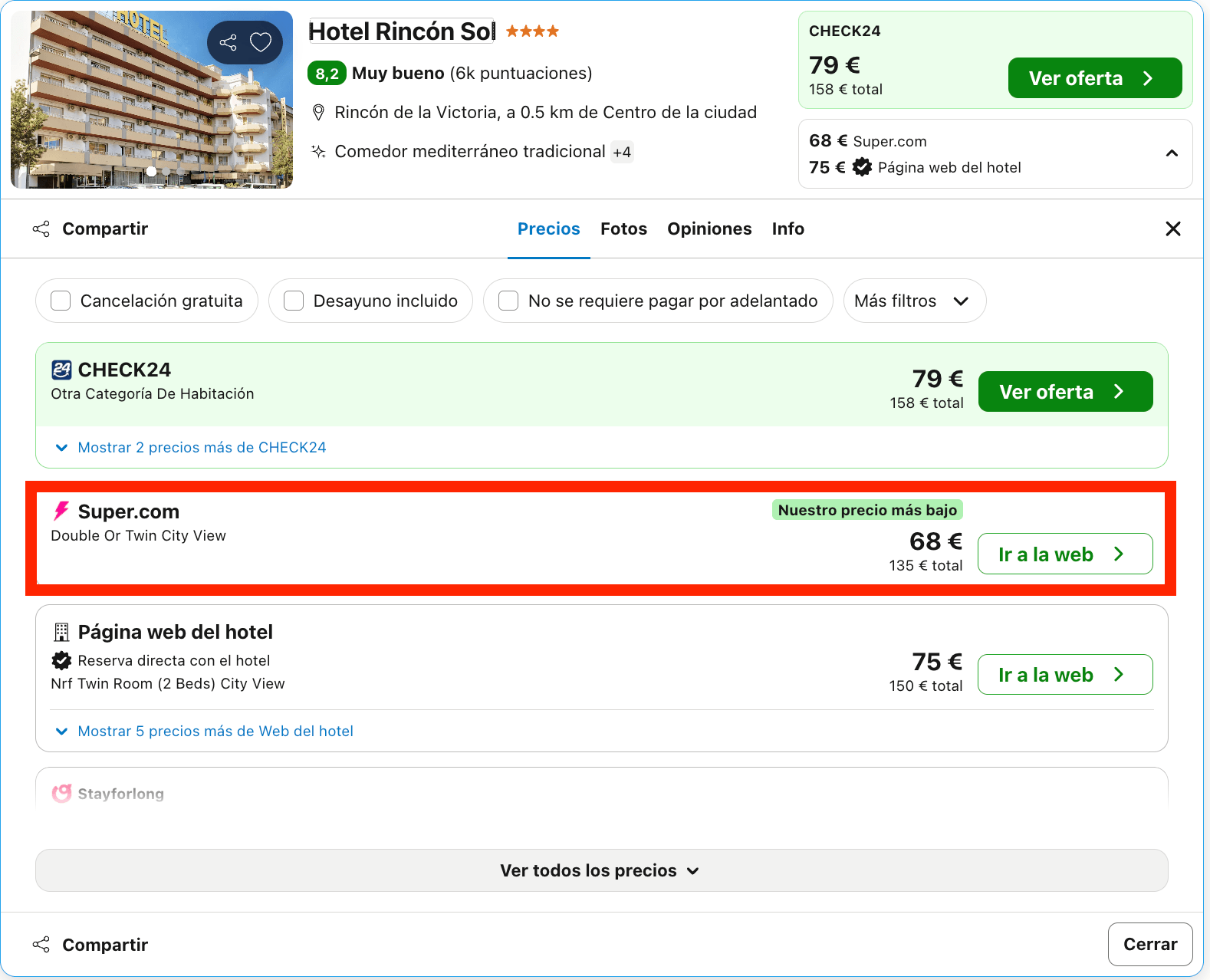This screenshot has height=980, width=1210.
Task: Open the Hotel Rincón Sol title link
Action: (402, 31)
